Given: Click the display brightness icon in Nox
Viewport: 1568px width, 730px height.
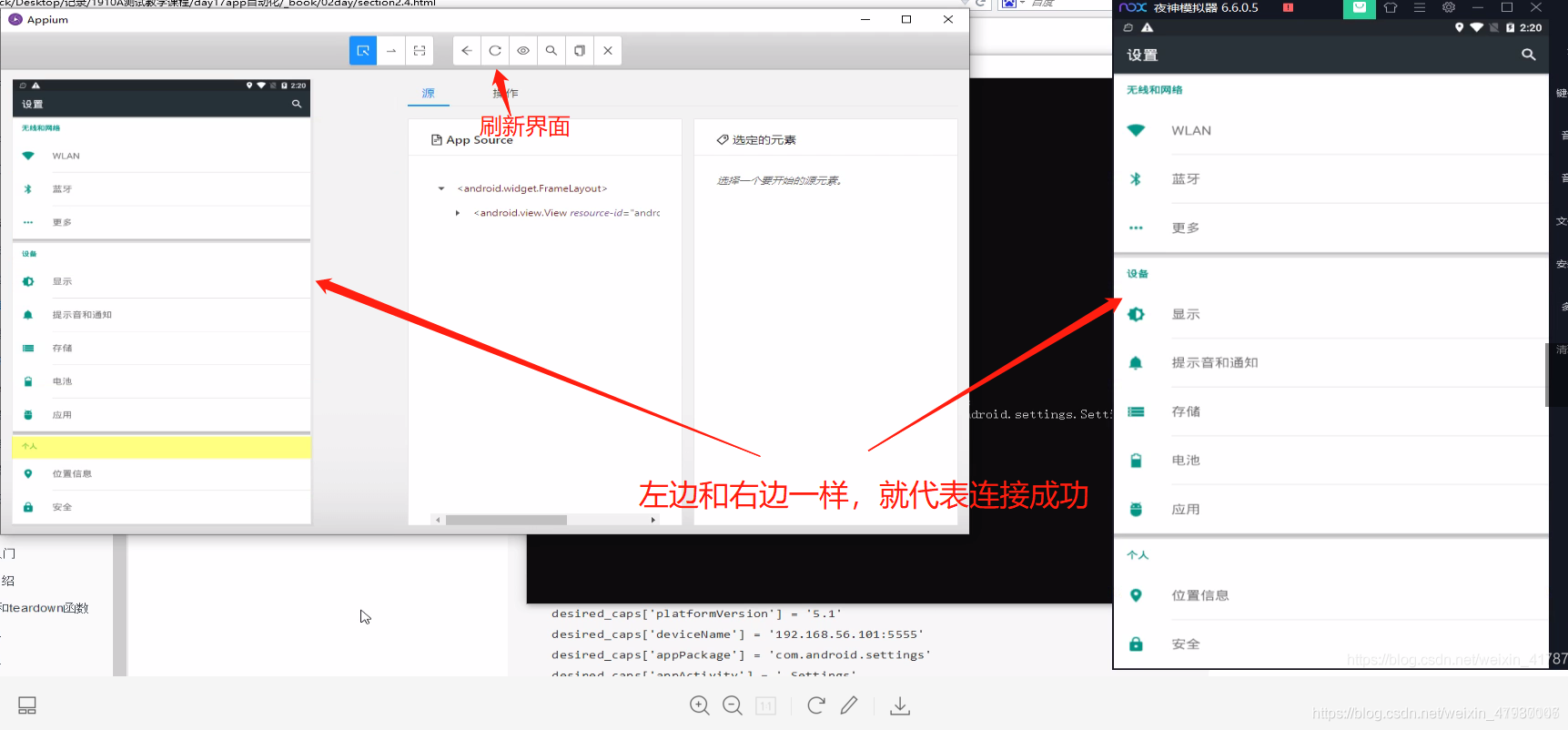Looking at the screenshot, I should pos(1136,314).
